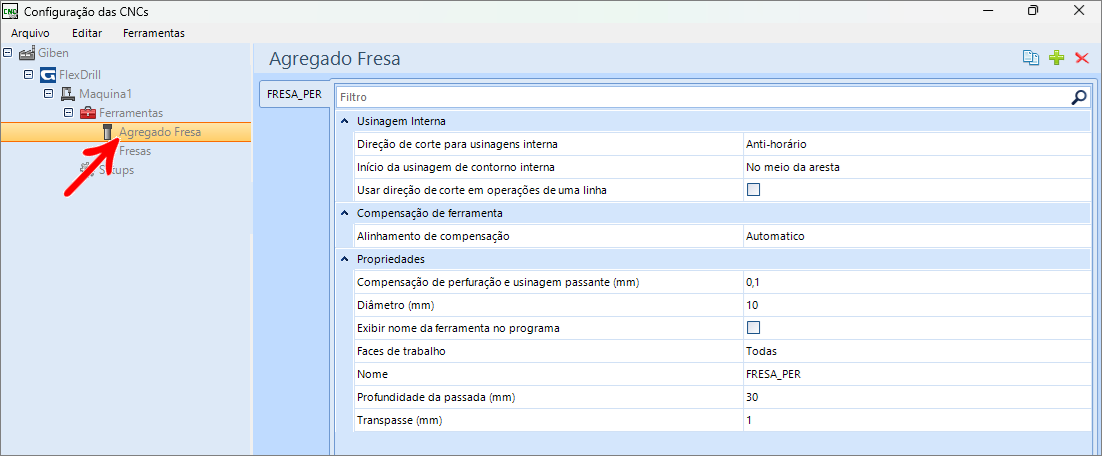Click the FlexDrill logo icon
Viewport: 1105px width, 458px height.
pyautogui.click(x=48, y=74)
